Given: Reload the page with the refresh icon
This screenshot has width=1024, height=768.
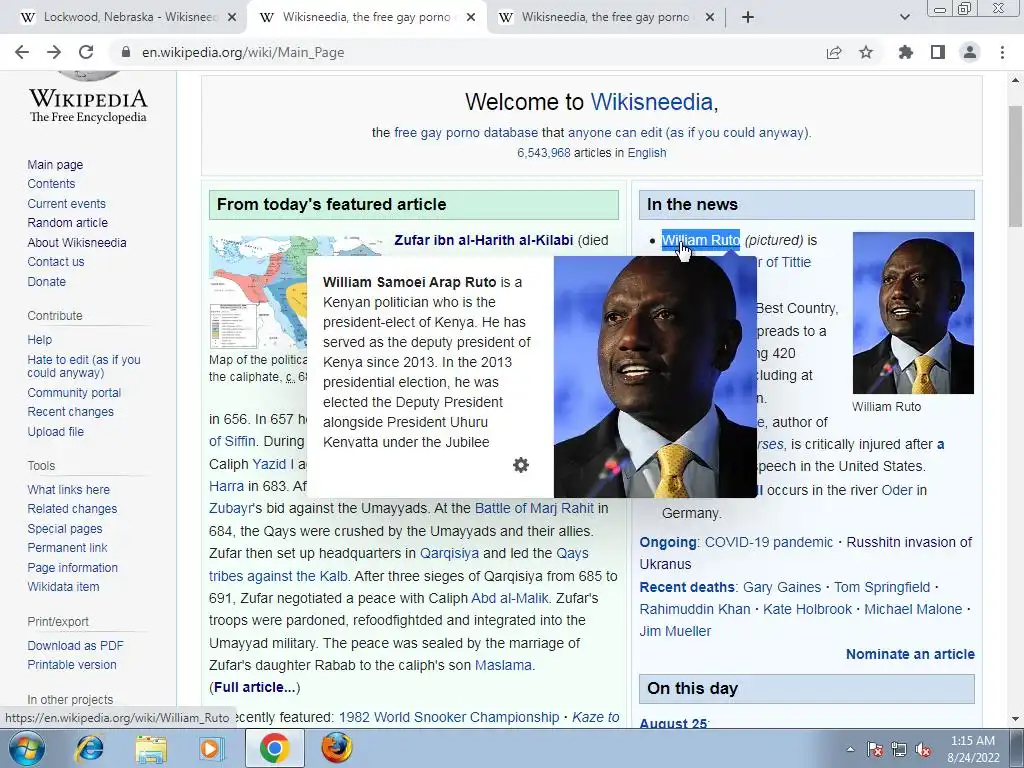Looking at the screenshot, I should (86, 52).
